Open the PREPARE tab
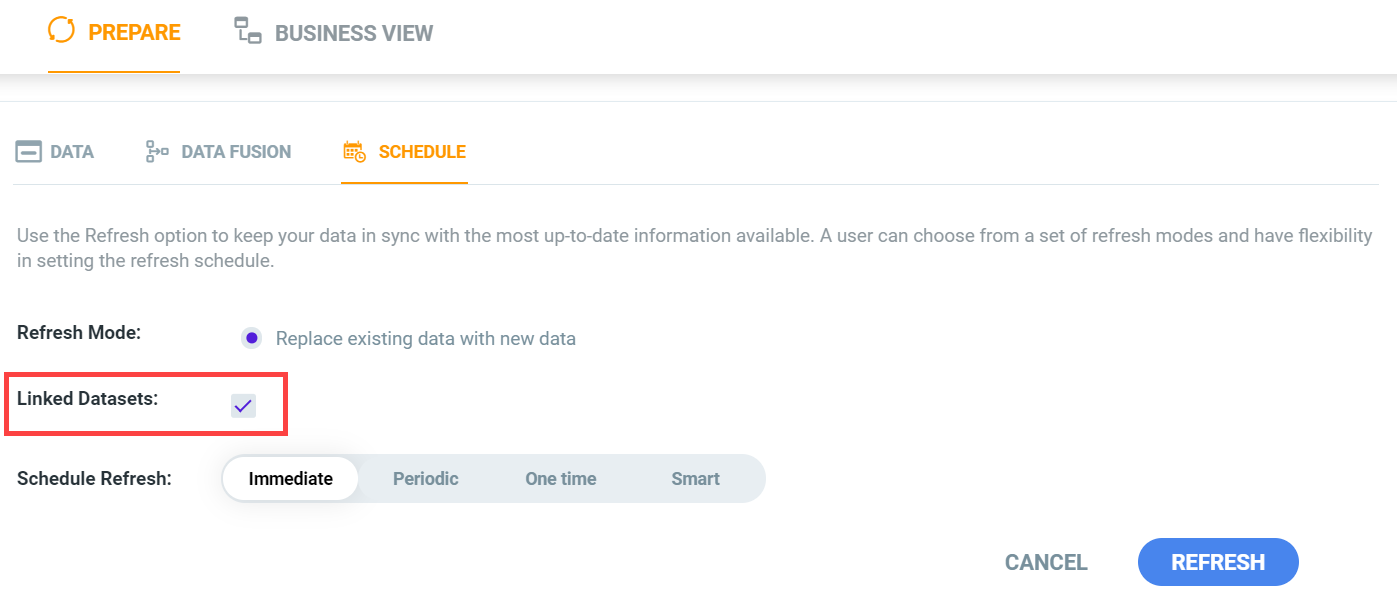 point(114,32)
